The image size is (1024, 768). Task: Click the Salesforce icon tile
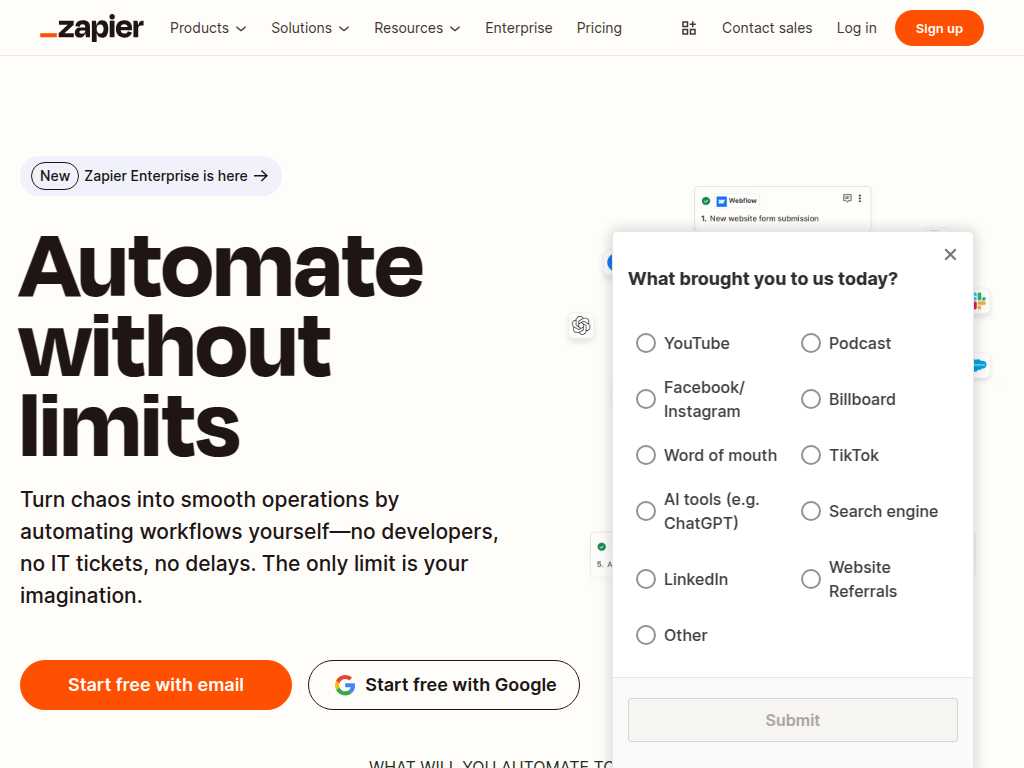coord(980,365)
